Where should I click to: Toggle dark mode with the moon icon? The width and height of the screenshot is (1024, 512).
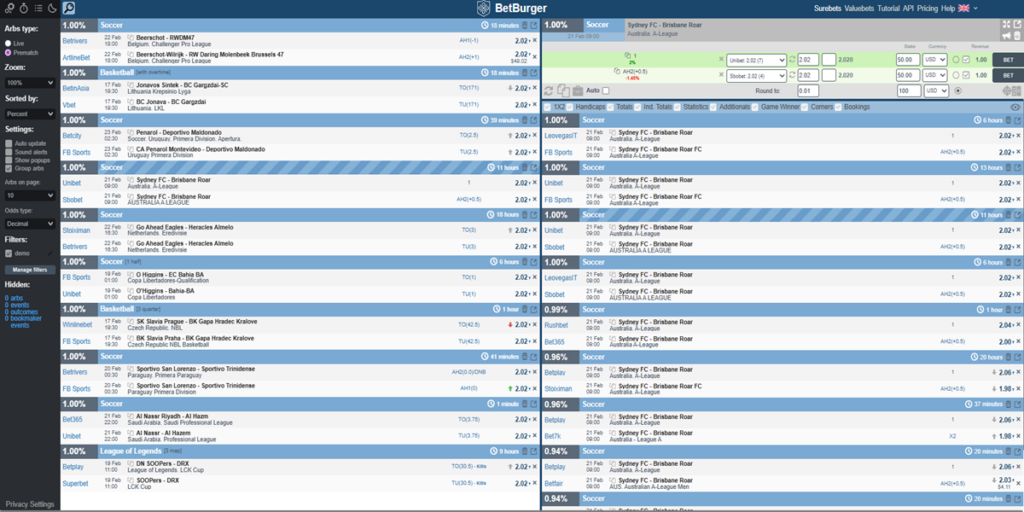(52, 8)
